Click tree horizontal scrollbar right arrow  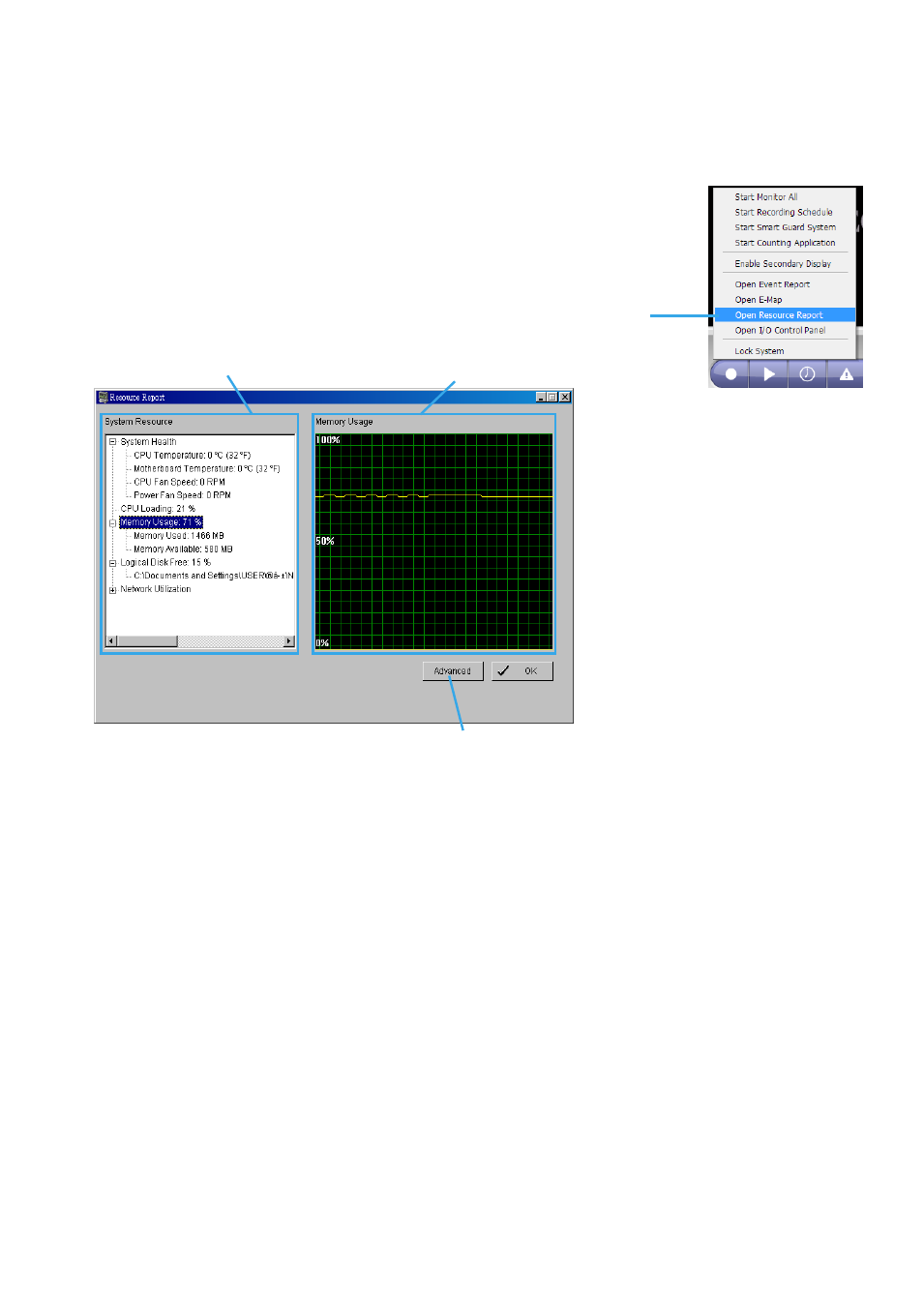(288, 641)
